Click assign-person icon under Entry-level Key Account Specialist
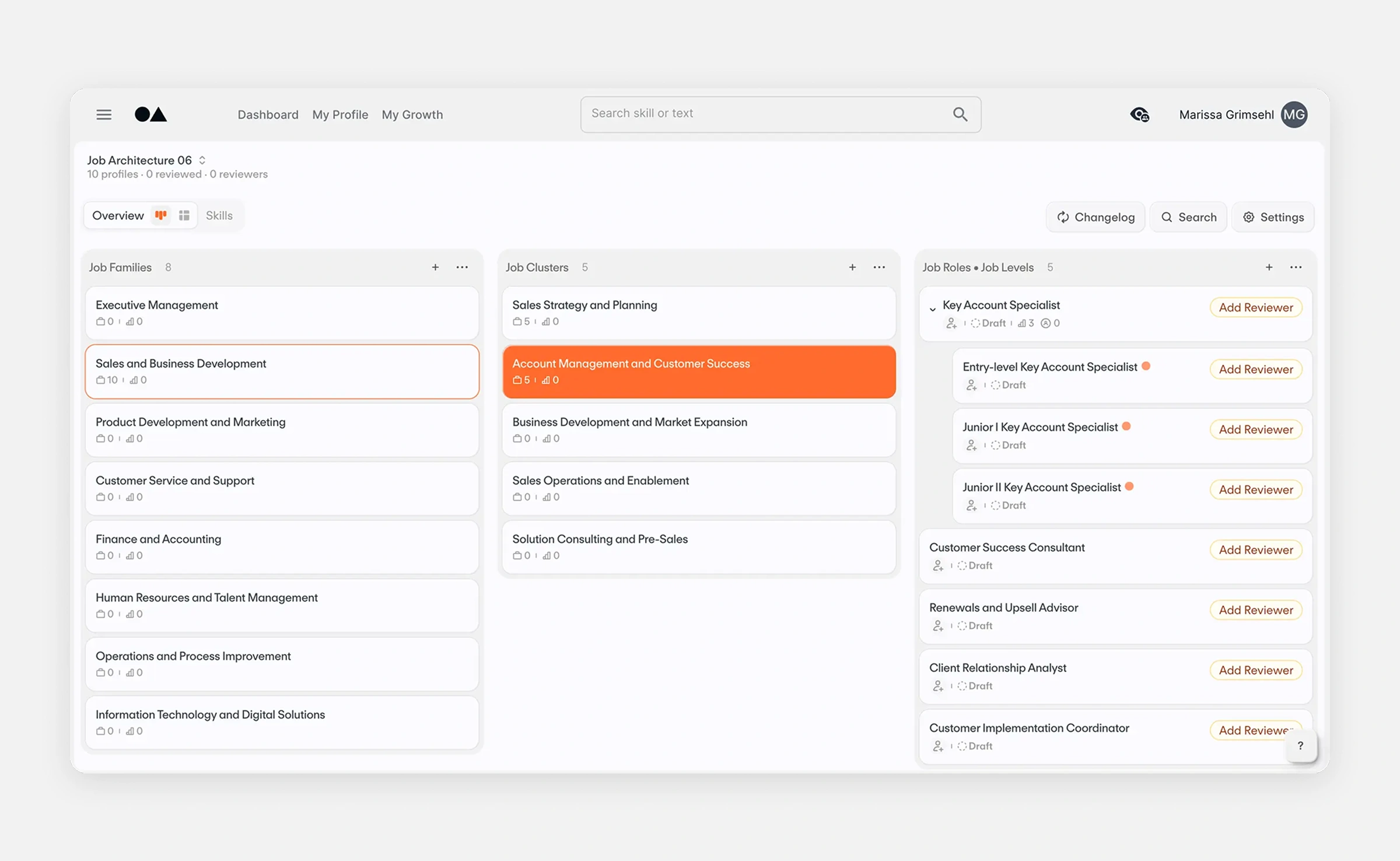 [971, 385]
